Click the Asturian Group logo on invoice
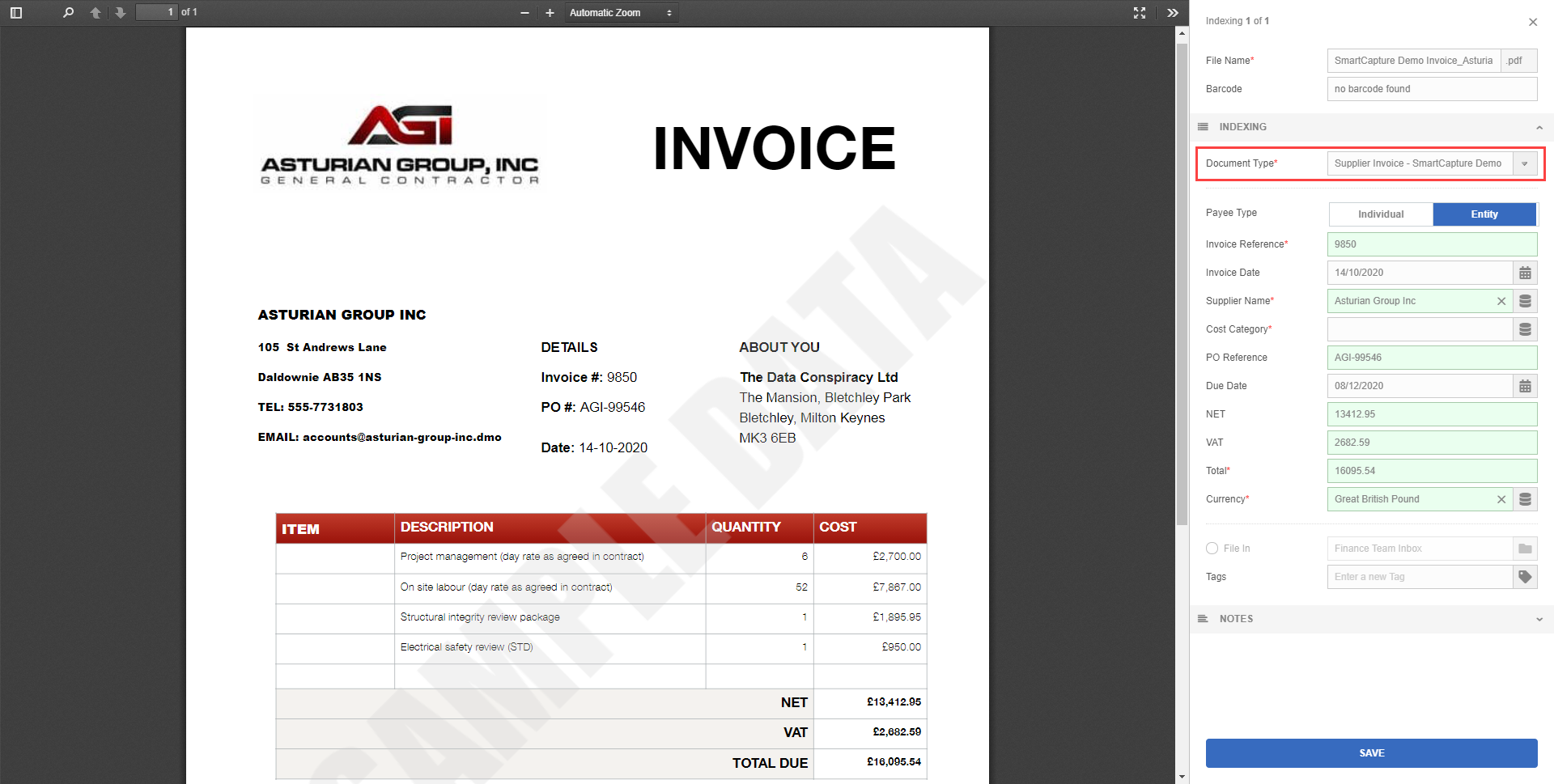This screenshot has height=784, width=1554. 400,144
